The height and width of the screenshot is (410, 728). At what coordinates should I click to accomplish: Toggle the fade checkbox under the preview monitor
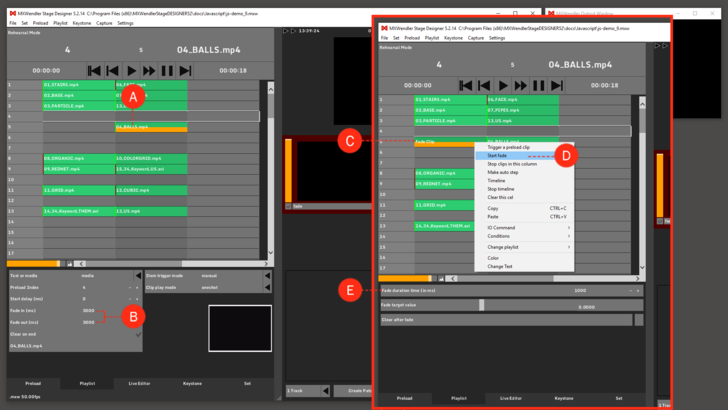click(x=288, y=206)
